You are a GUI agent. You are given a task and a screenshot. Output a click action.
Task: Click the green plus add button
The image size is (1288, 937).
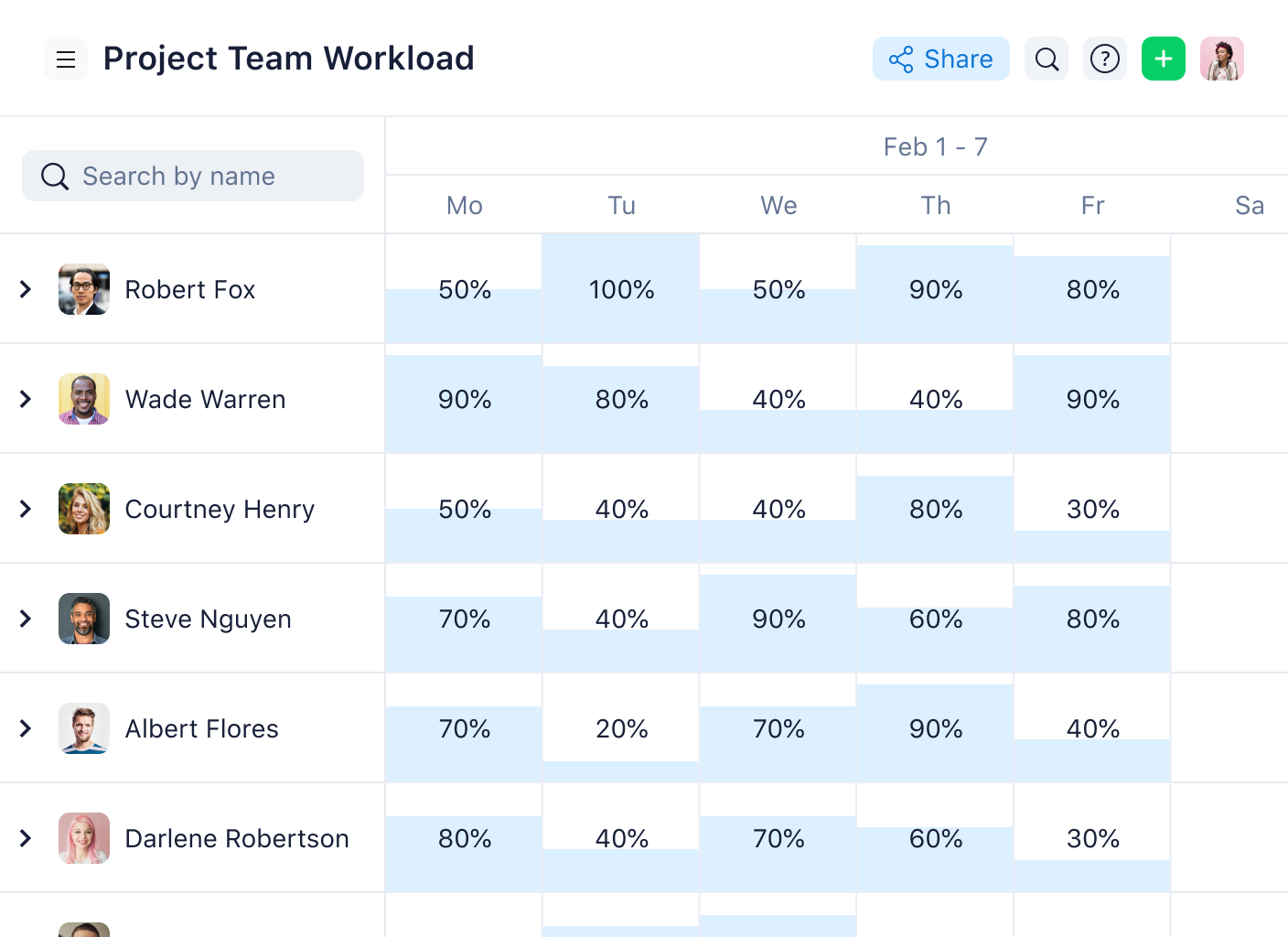1164,59
